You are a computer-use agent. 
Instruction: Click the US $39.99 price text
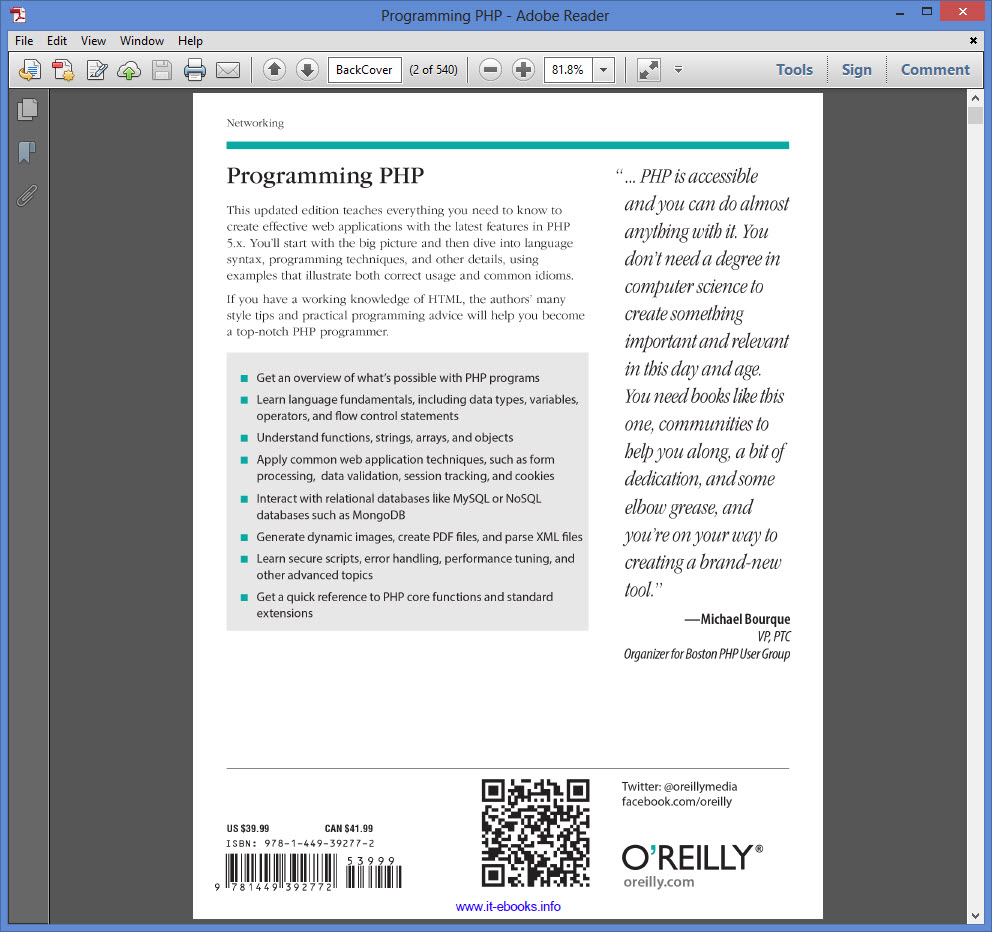(x=248, y=828)
